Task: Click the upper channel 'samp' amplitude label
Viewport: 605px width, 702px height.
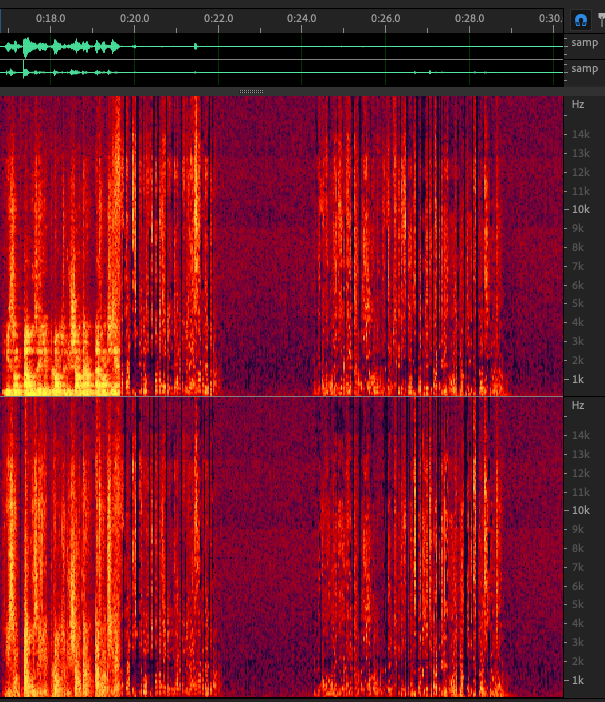Action: [x=584, y=44]
